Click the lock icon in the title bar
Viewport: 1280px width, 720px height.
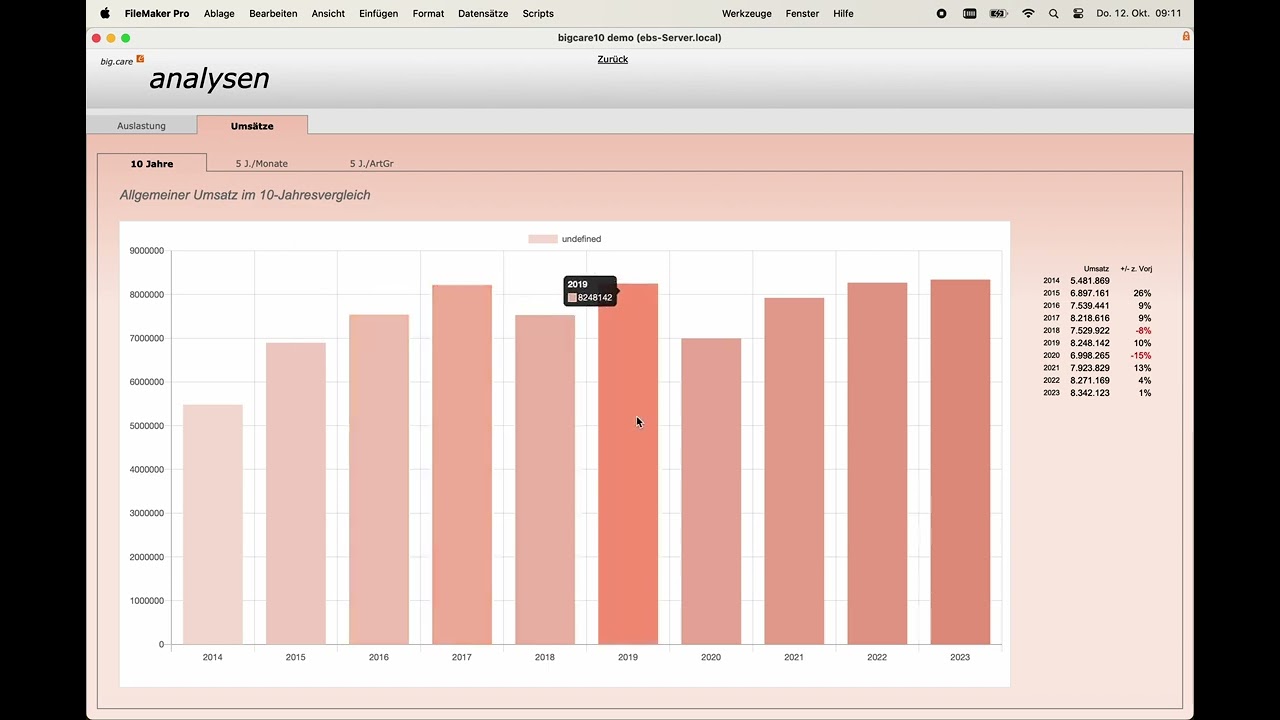pyautogui.click(x=1186, y=36)
